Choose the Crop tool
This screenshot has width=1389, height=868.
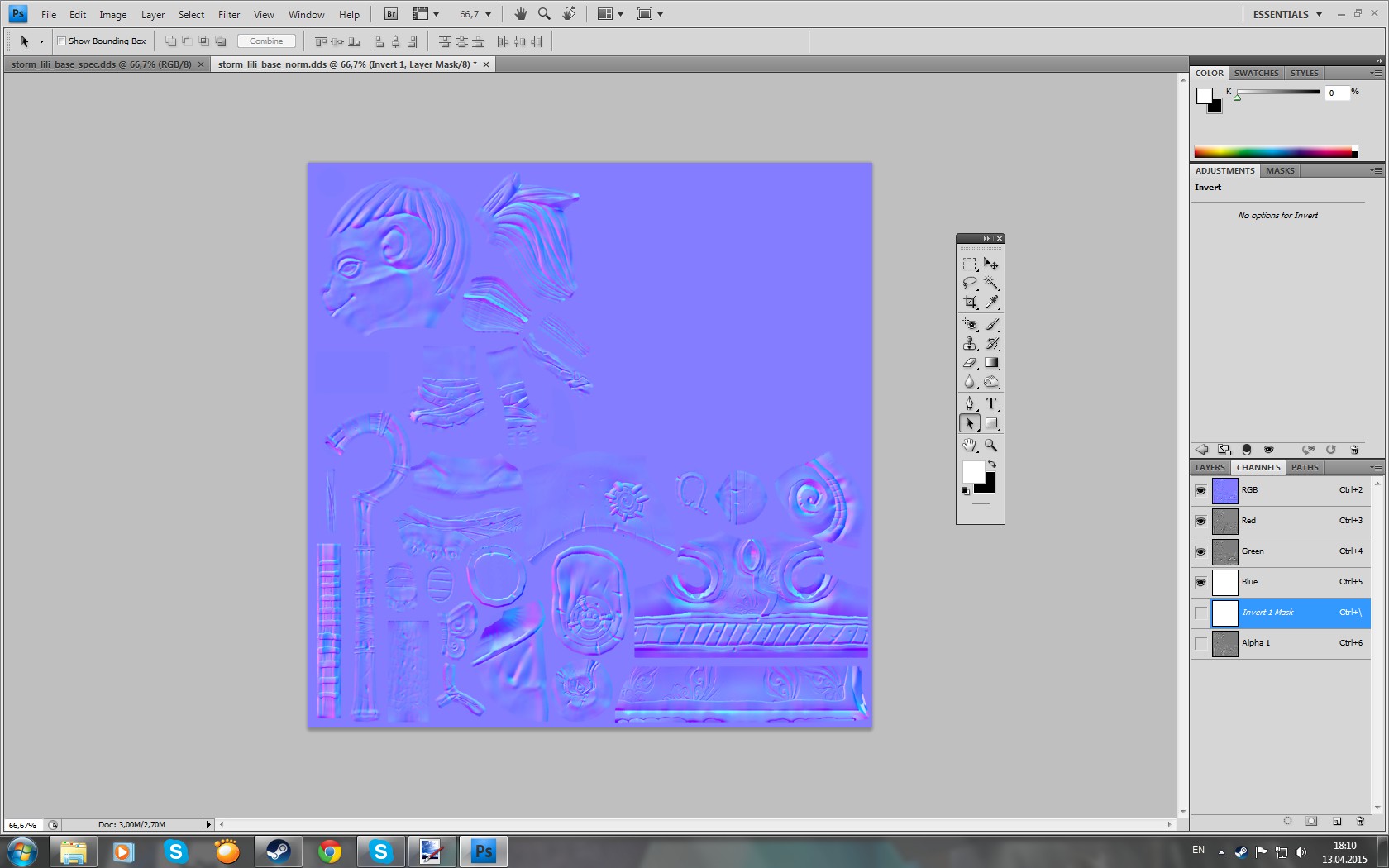coord(970,303)
